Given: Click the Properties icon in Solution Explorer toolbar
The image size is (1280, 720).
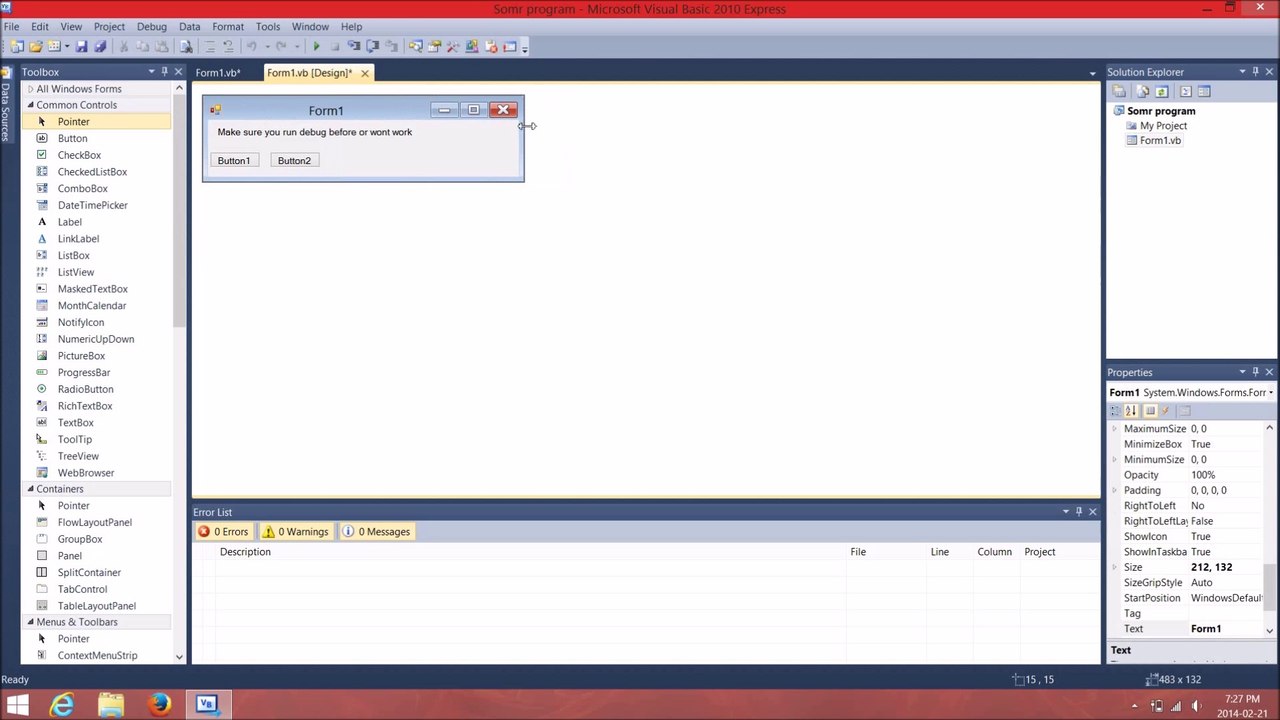Looking at the screenshot, I should coord(1119,91).
